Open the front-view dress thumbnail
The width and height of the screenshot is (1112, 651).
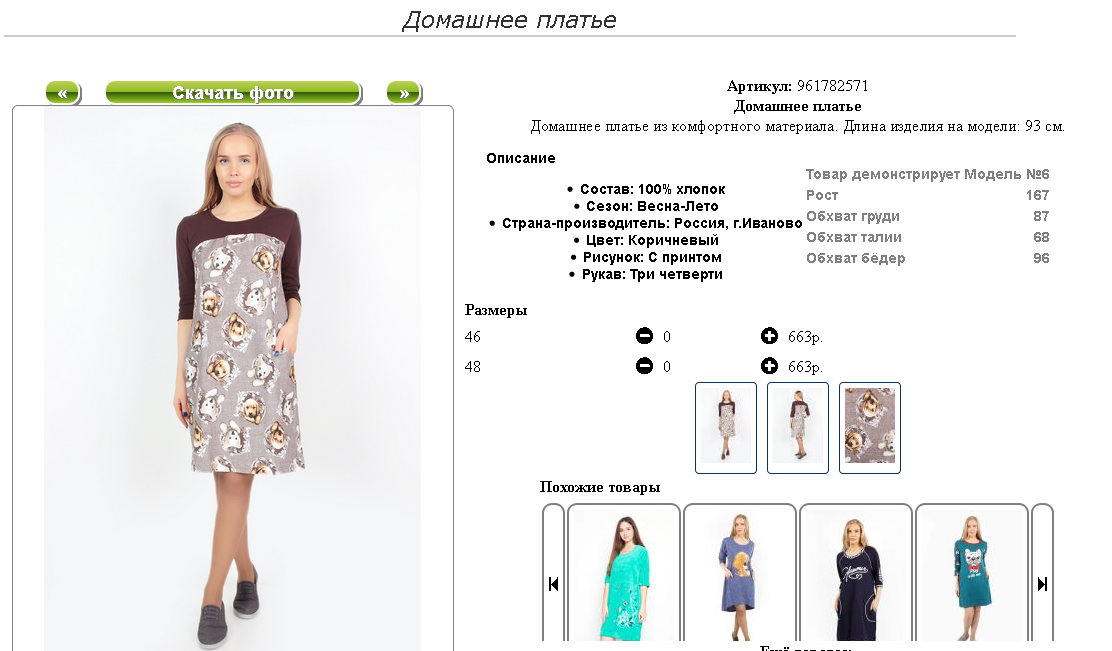(x=725, y=428)
